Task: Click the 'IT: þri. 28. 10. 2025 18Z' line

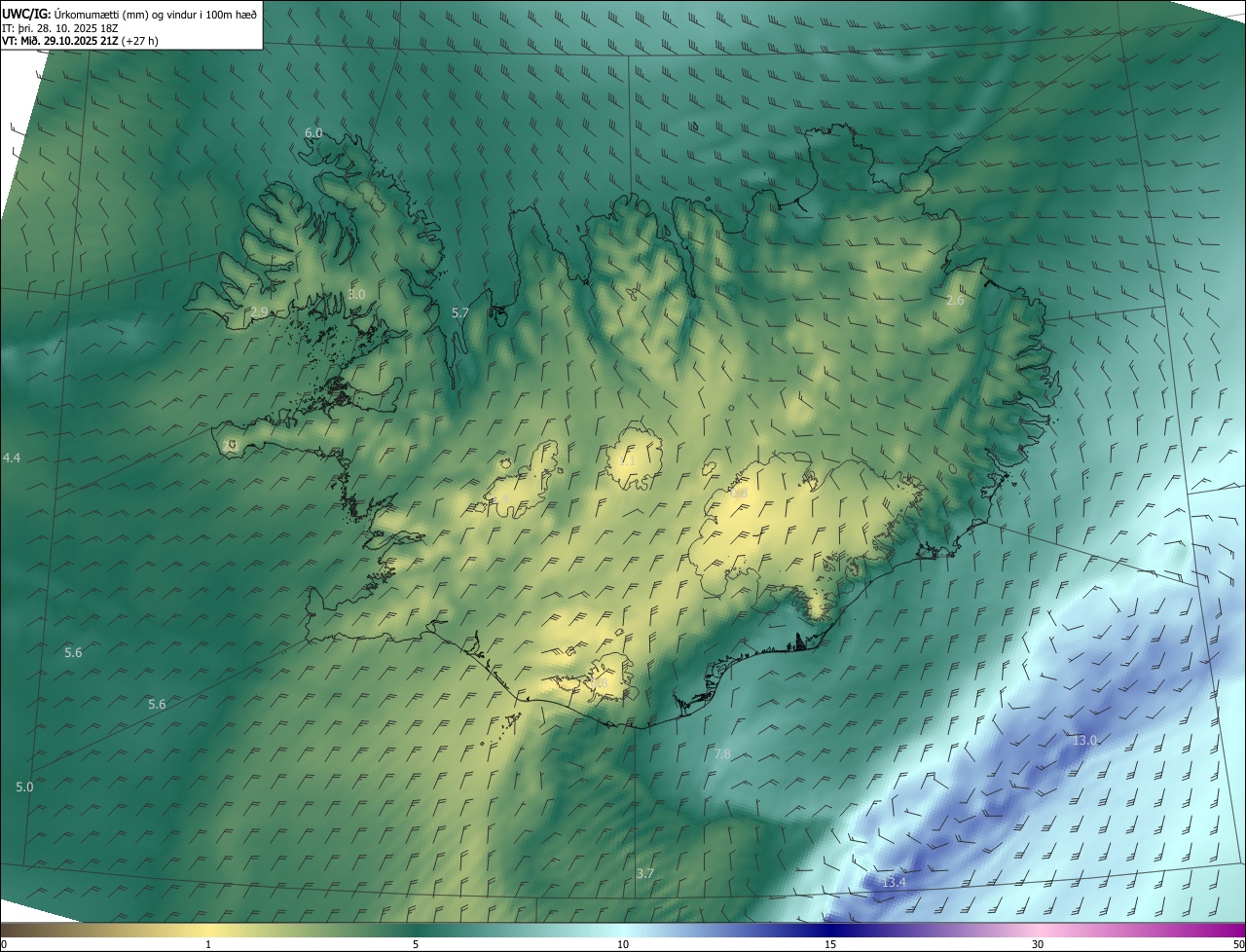Action: [x=60, y=28]
